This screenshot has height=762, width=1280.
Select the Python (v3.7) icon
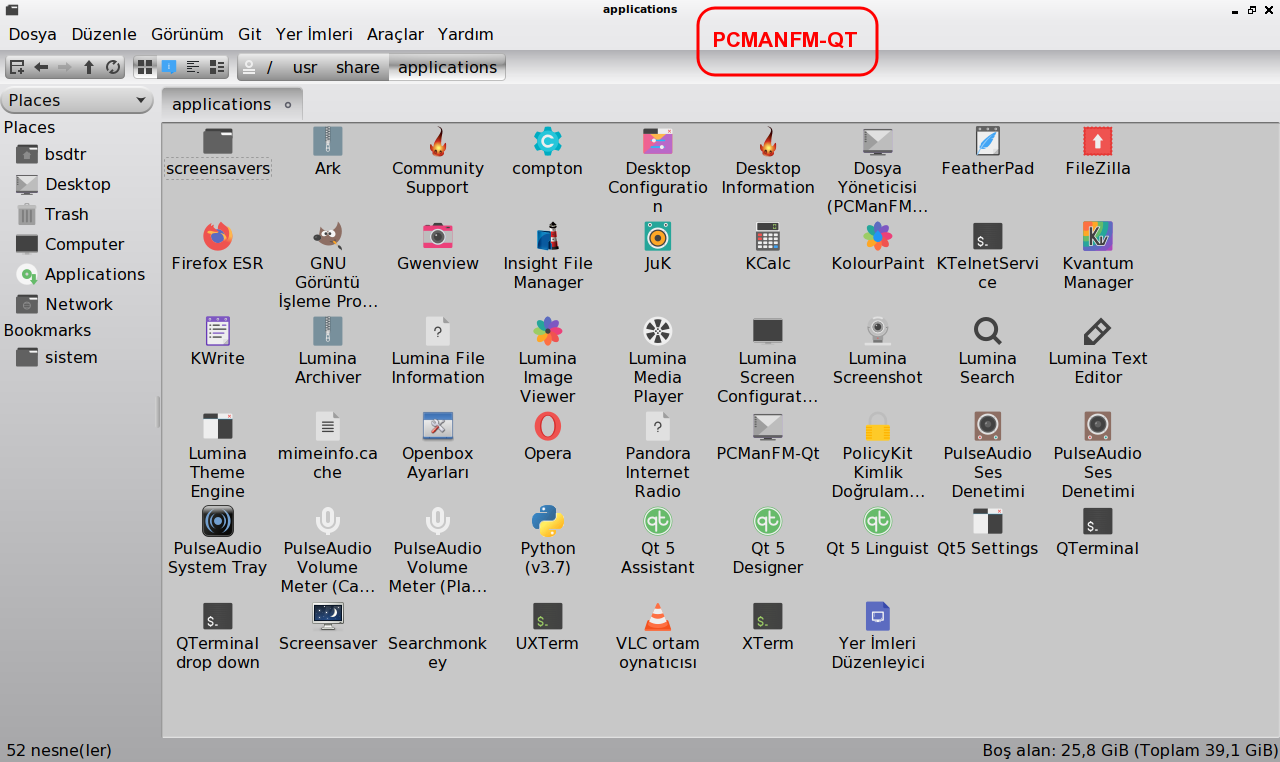click(547, 521)
